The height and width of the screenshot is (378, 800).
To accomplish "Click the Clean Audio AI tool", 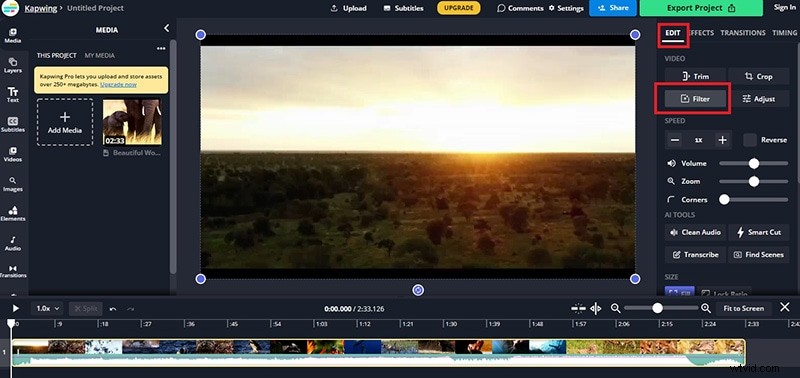I will [695, 232].
